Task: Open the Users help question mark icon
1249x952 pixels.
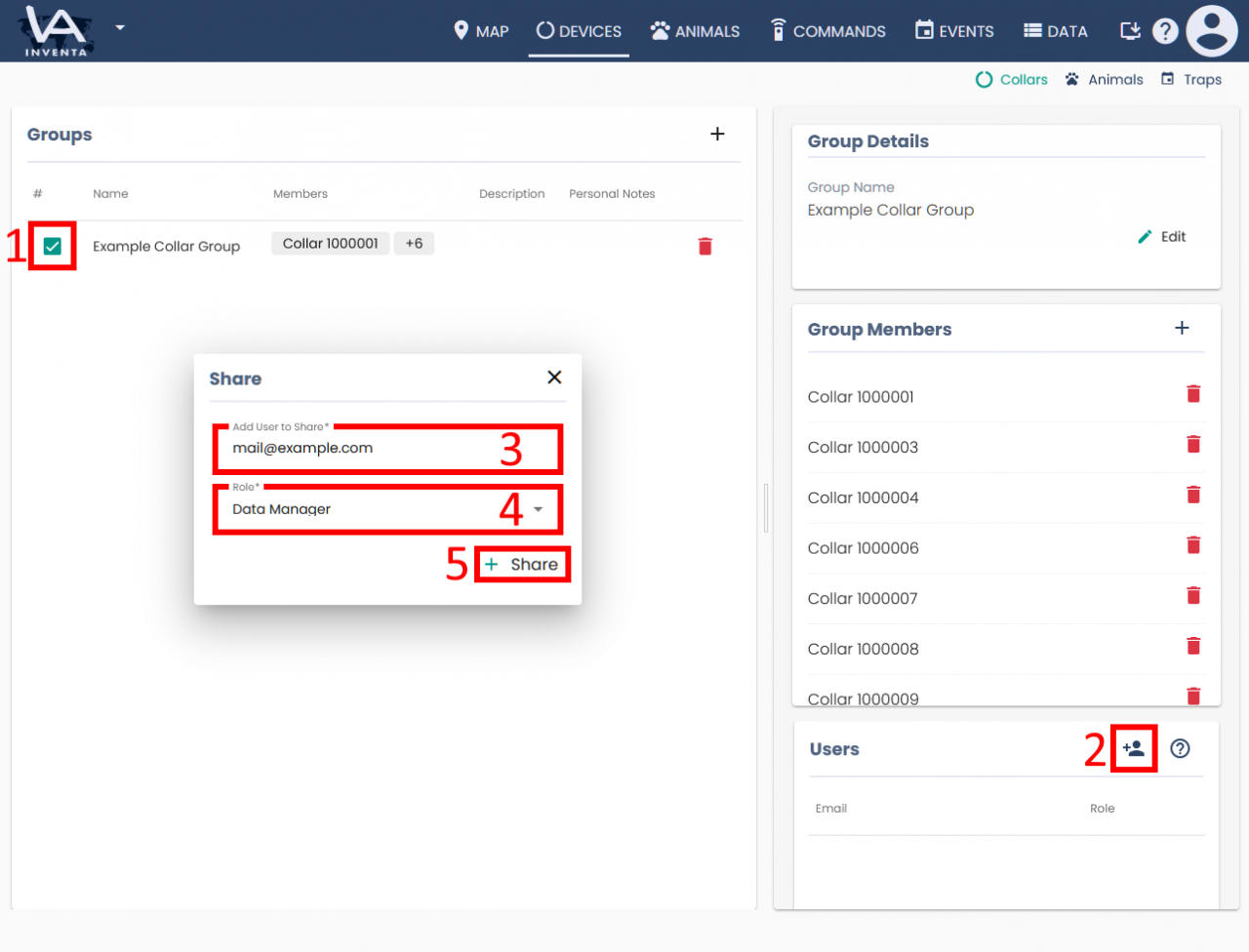Action: pyautogui.click(x=1180, y=749)
